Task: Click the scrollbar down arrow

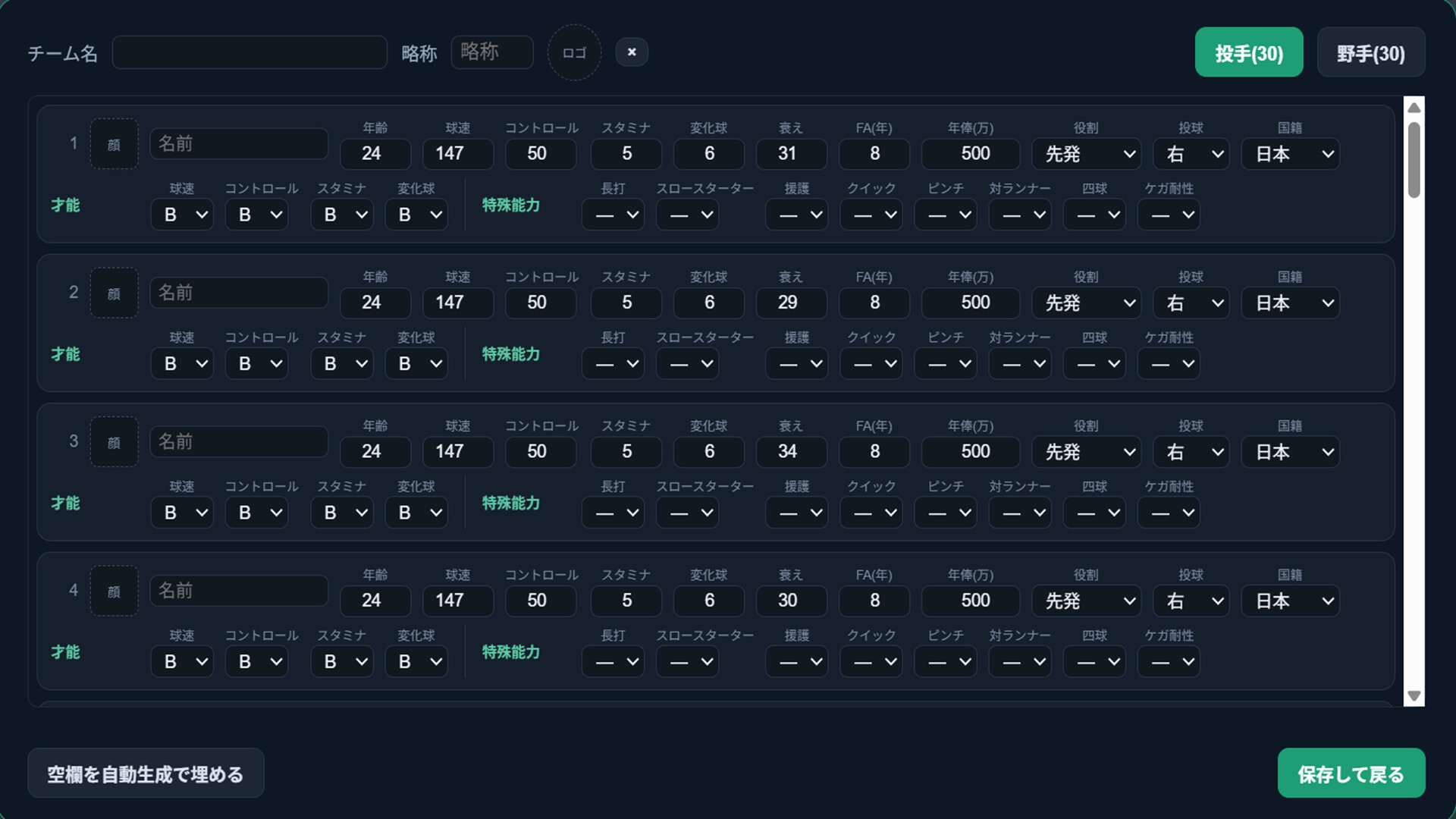Action: coord(1414,695)
